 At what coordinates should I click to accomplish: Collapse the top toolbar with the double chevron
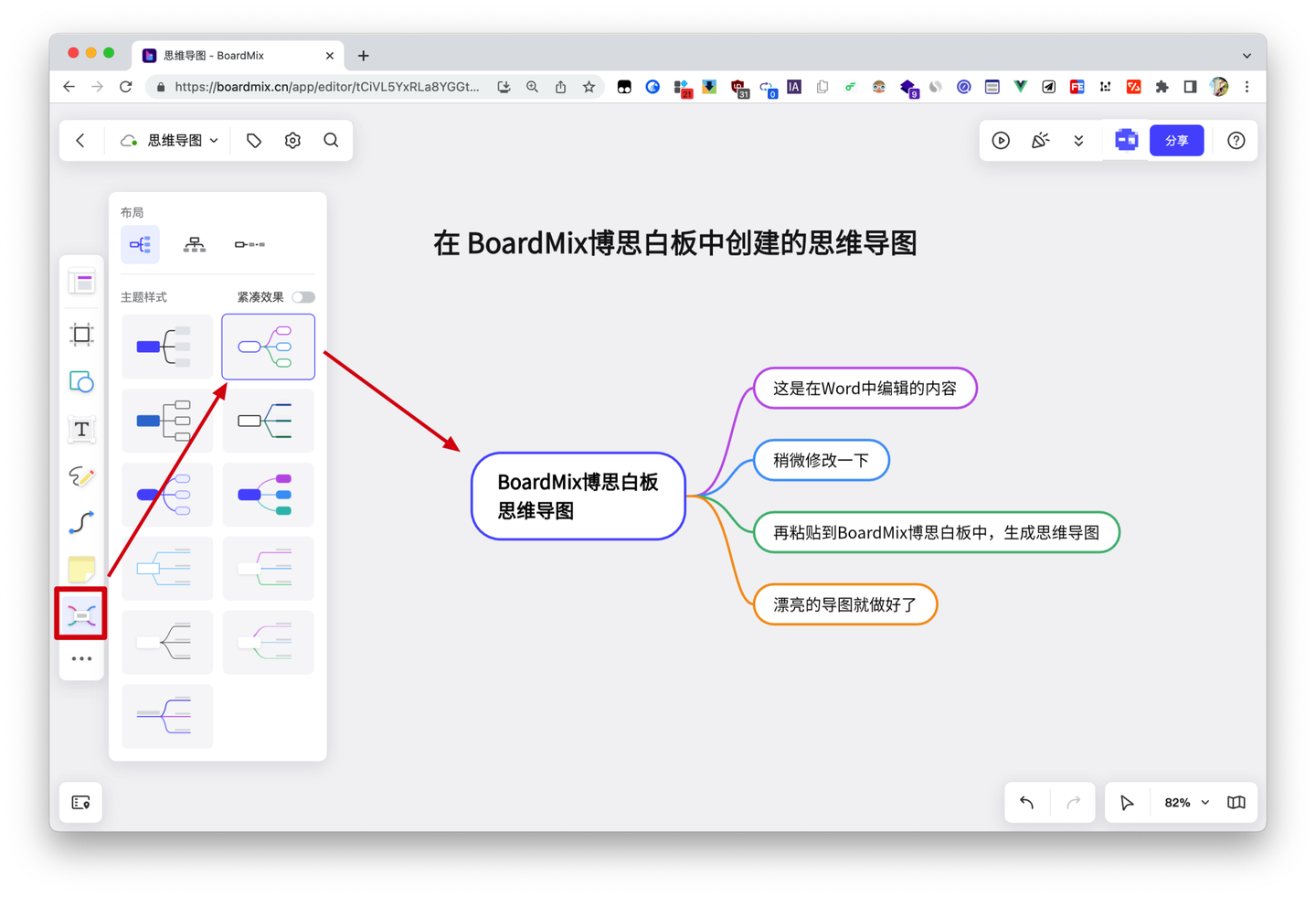[x=1078, y=141]
